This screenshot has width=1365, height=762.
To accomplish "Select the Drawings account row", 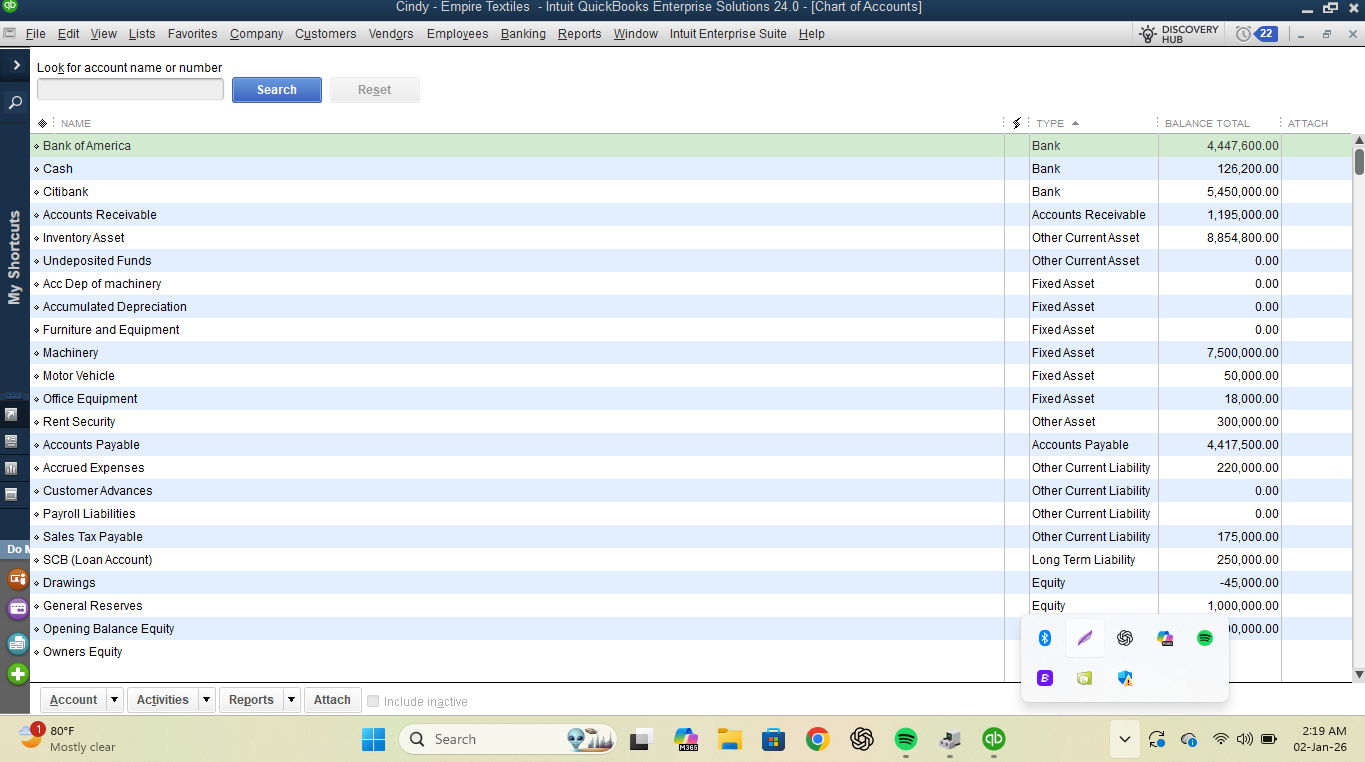I will (x=692, y=583).
